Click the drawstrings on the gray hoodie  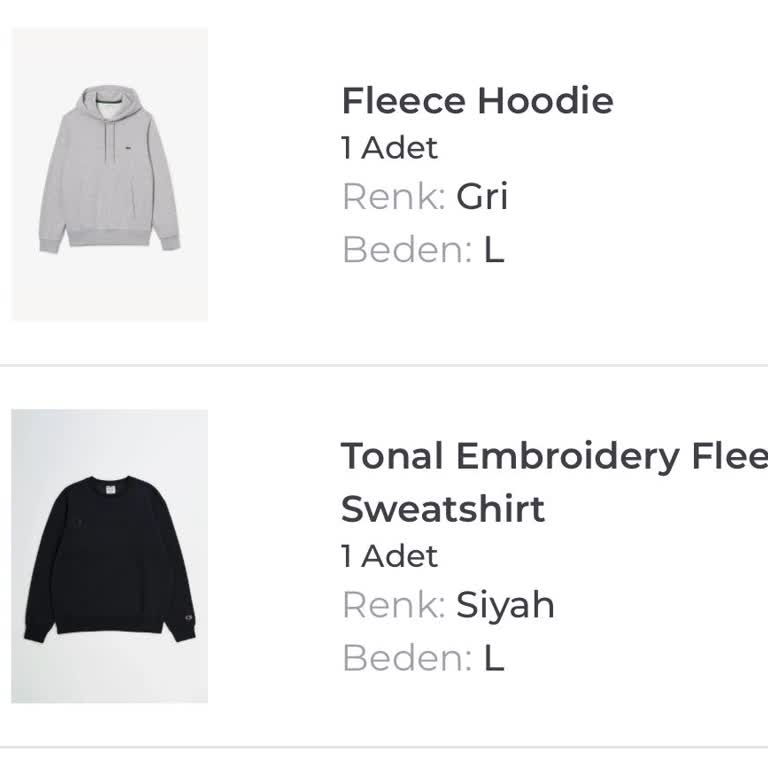(x=110, y=140)
